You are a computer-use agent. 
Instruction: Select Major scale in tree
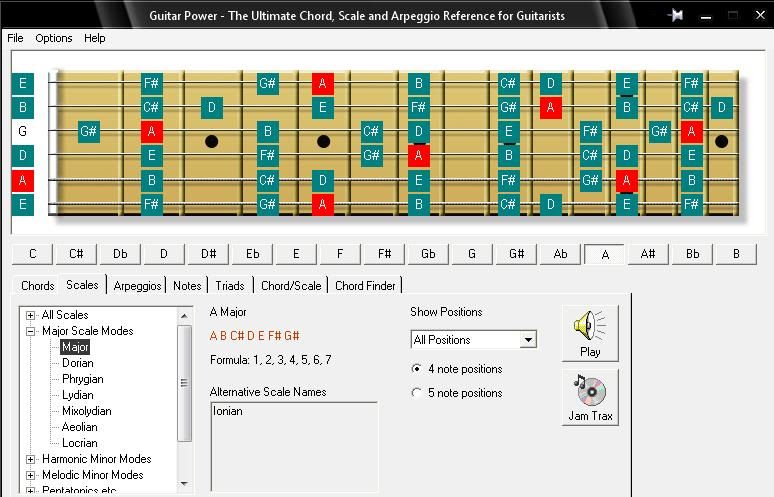pyautogui.click(x=75, y=347)
